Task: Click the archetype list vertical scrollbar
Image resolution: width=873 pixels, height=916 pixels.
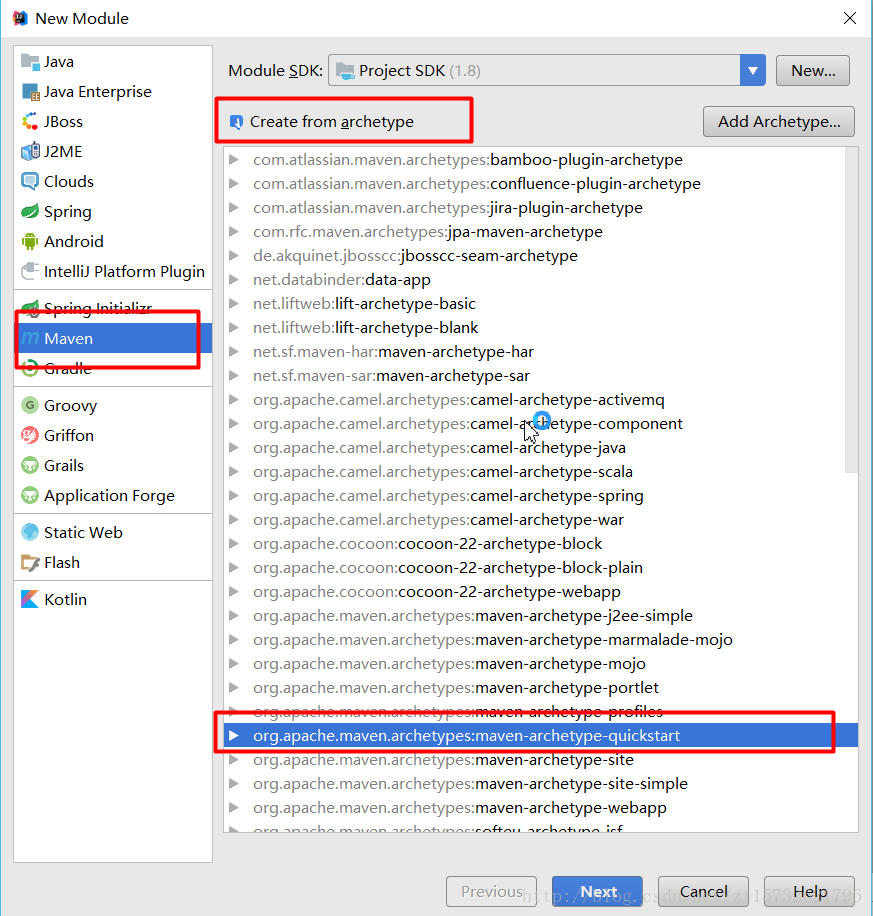Action: (x=851, y=310)
